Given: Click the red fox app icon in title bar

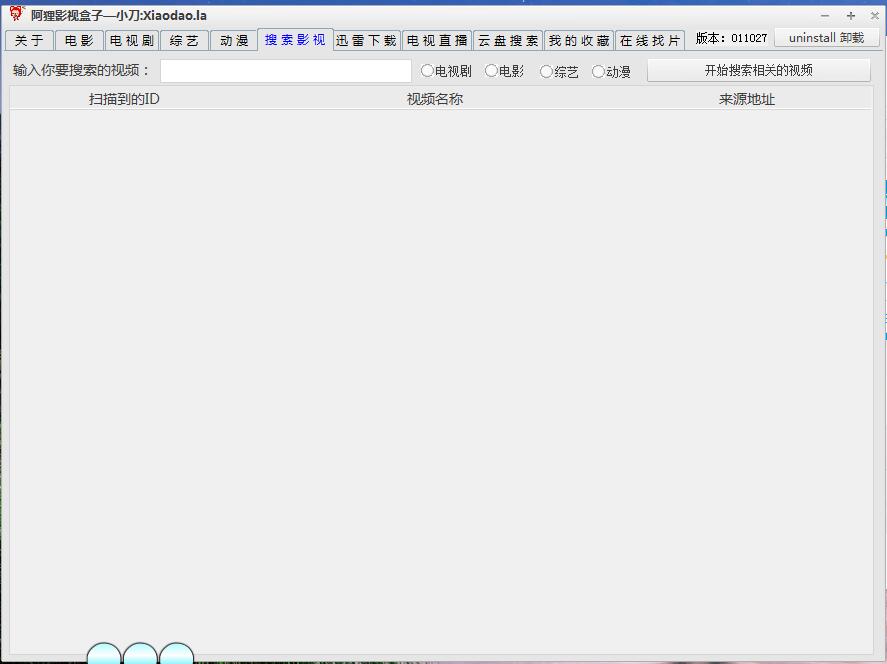Looking at the screenshot, I should click(17, 14).
